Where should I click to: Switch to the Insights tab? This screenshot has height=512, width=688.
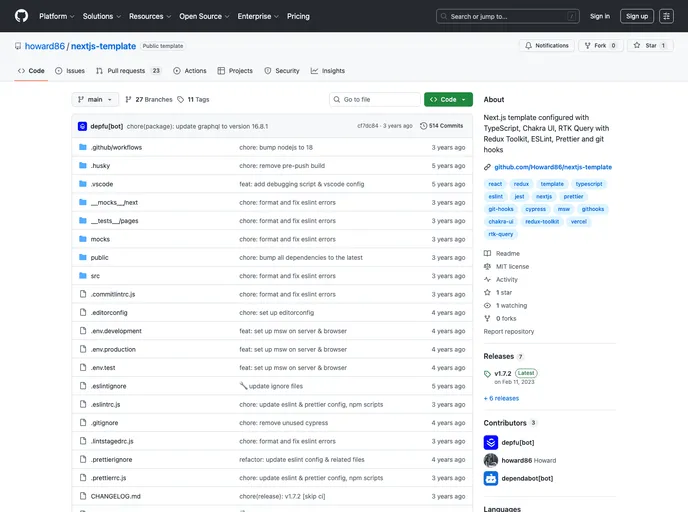pos(328,71)
